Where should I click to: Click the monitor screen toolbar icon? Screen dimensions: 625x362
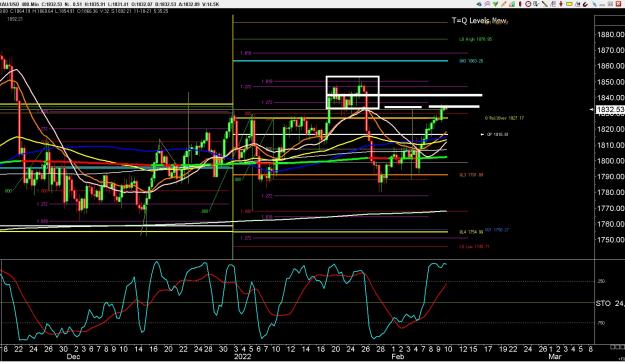578,4
